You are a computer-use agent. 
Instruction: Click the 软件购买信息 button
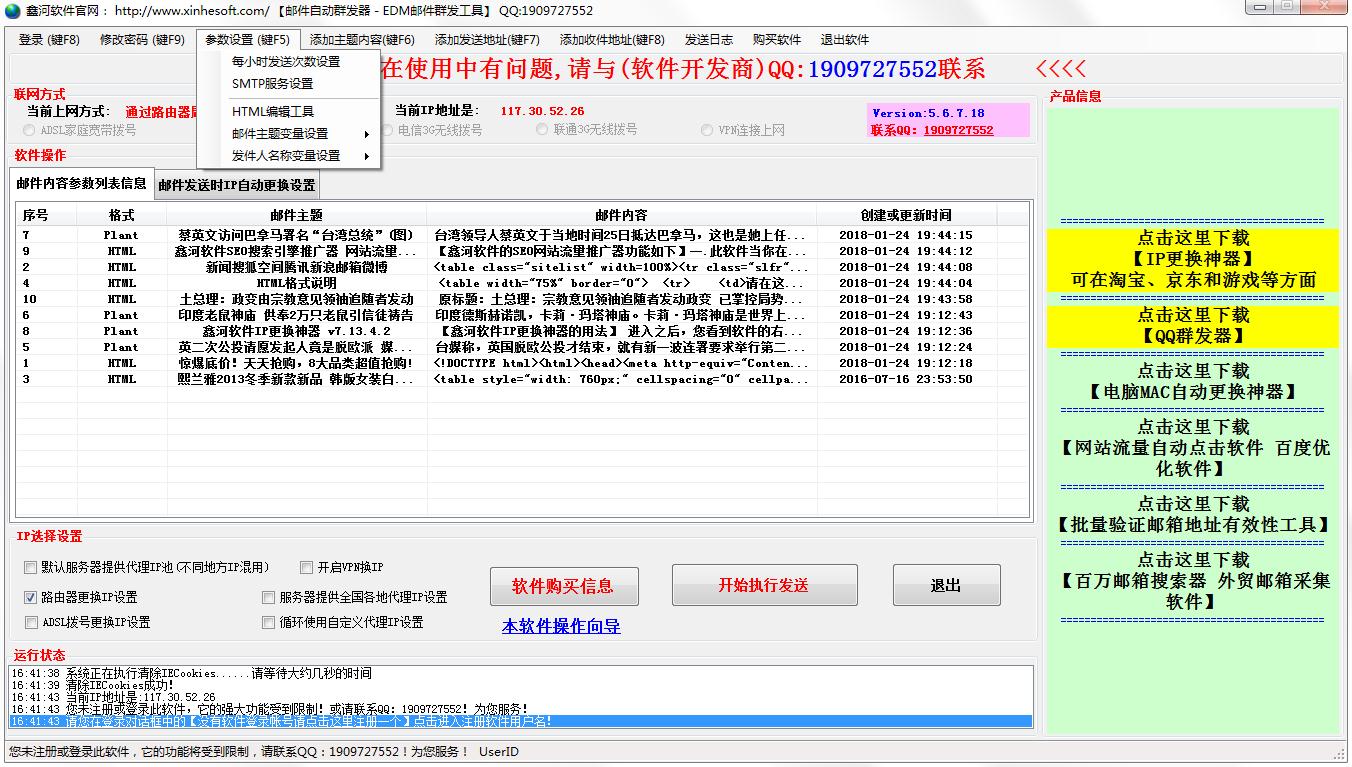562,586
